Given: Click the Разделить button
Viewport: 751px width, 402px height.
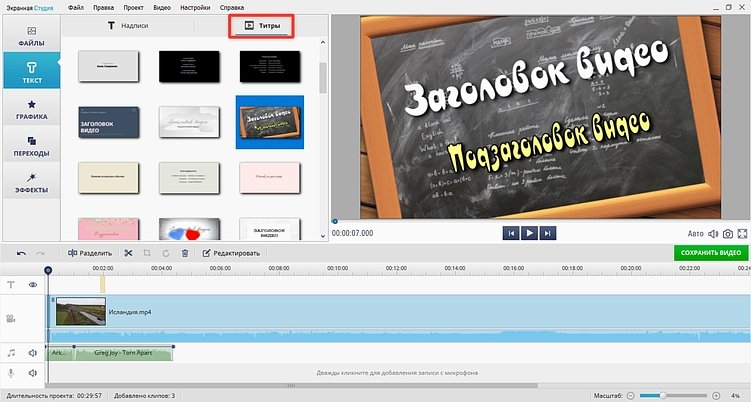Looking at the screenshot, I should pyautogui.click(x=90, y=253).
